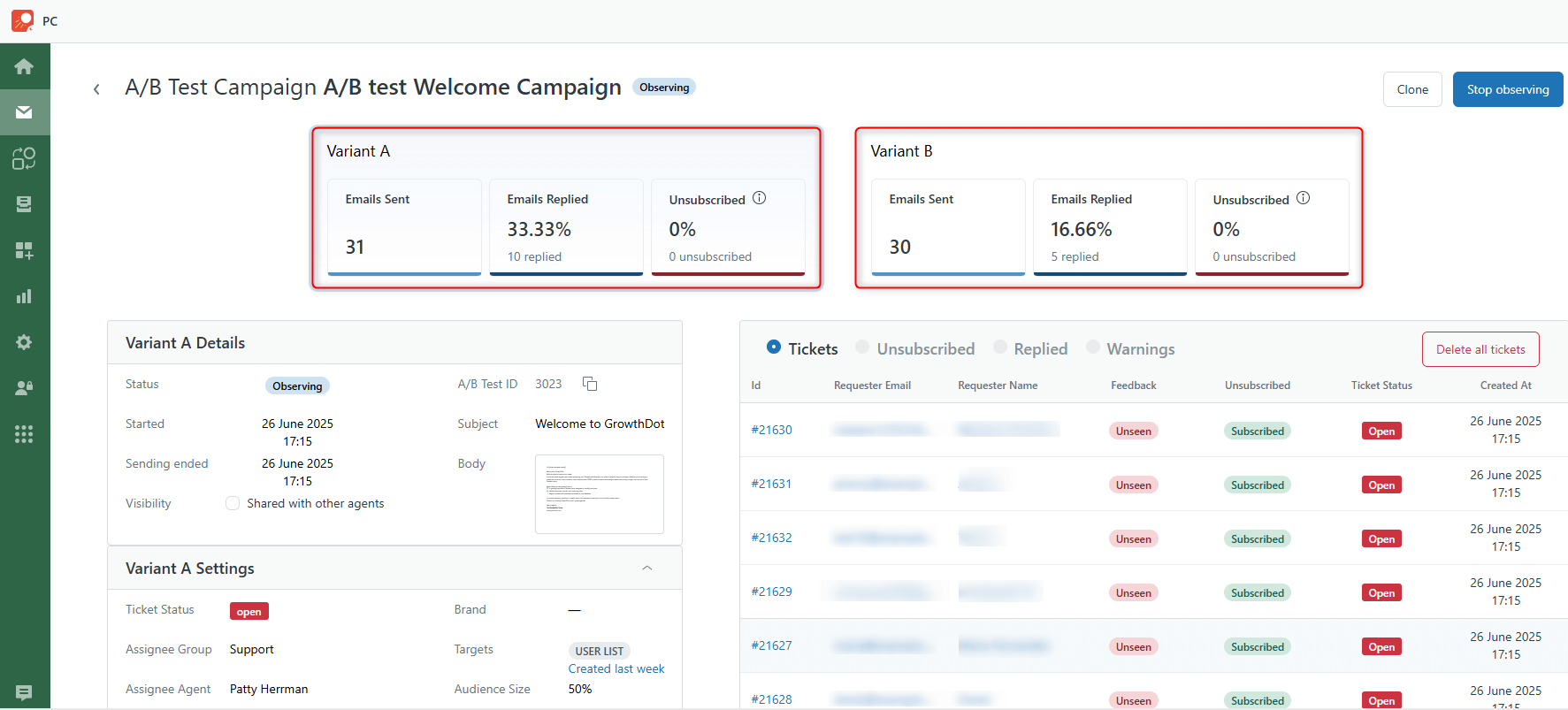Click Variant B Emails Sent value 30
Screen dimensions: 1568x710
tap(899, 247)
